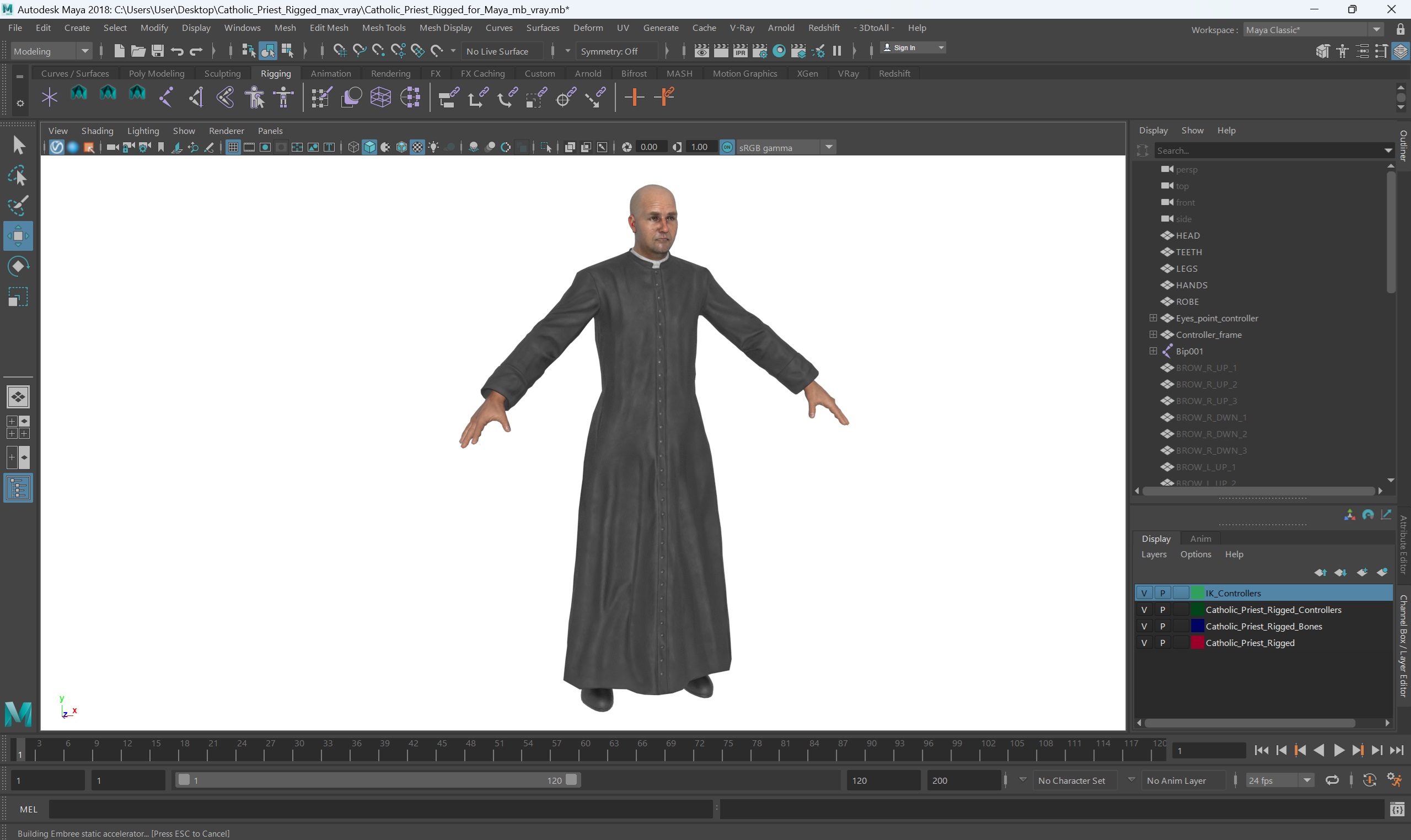Viewport: 1411px width, 840px height.
Task: Activate the Paint Selection tool
Action: tap(18, 206)
